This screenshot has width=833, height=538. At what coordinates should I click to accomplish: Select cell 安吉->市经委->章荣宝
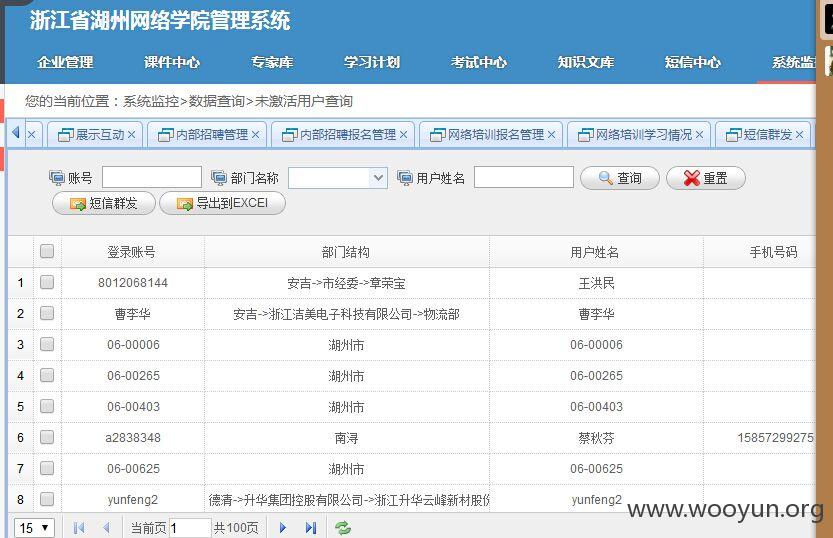346,283
